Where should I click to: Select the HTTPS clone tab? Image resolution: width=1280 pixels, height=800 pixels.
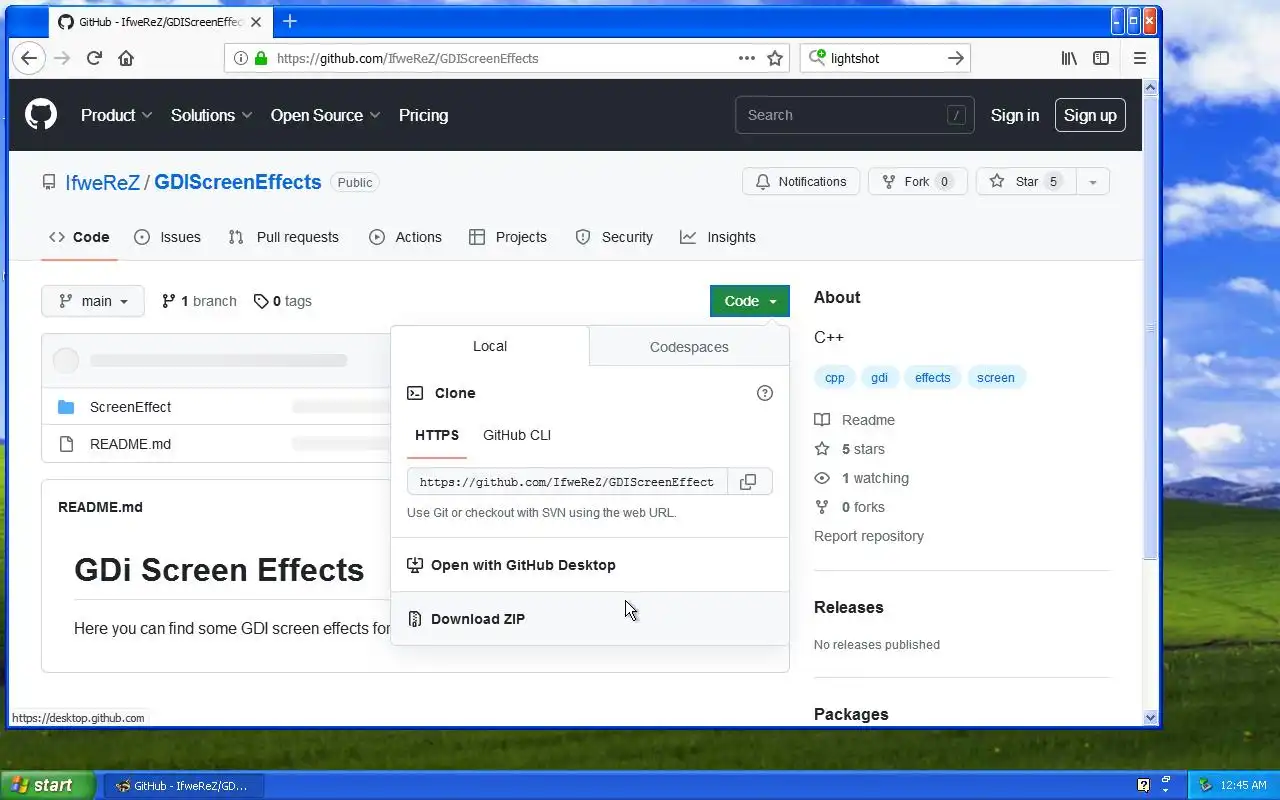437,435
